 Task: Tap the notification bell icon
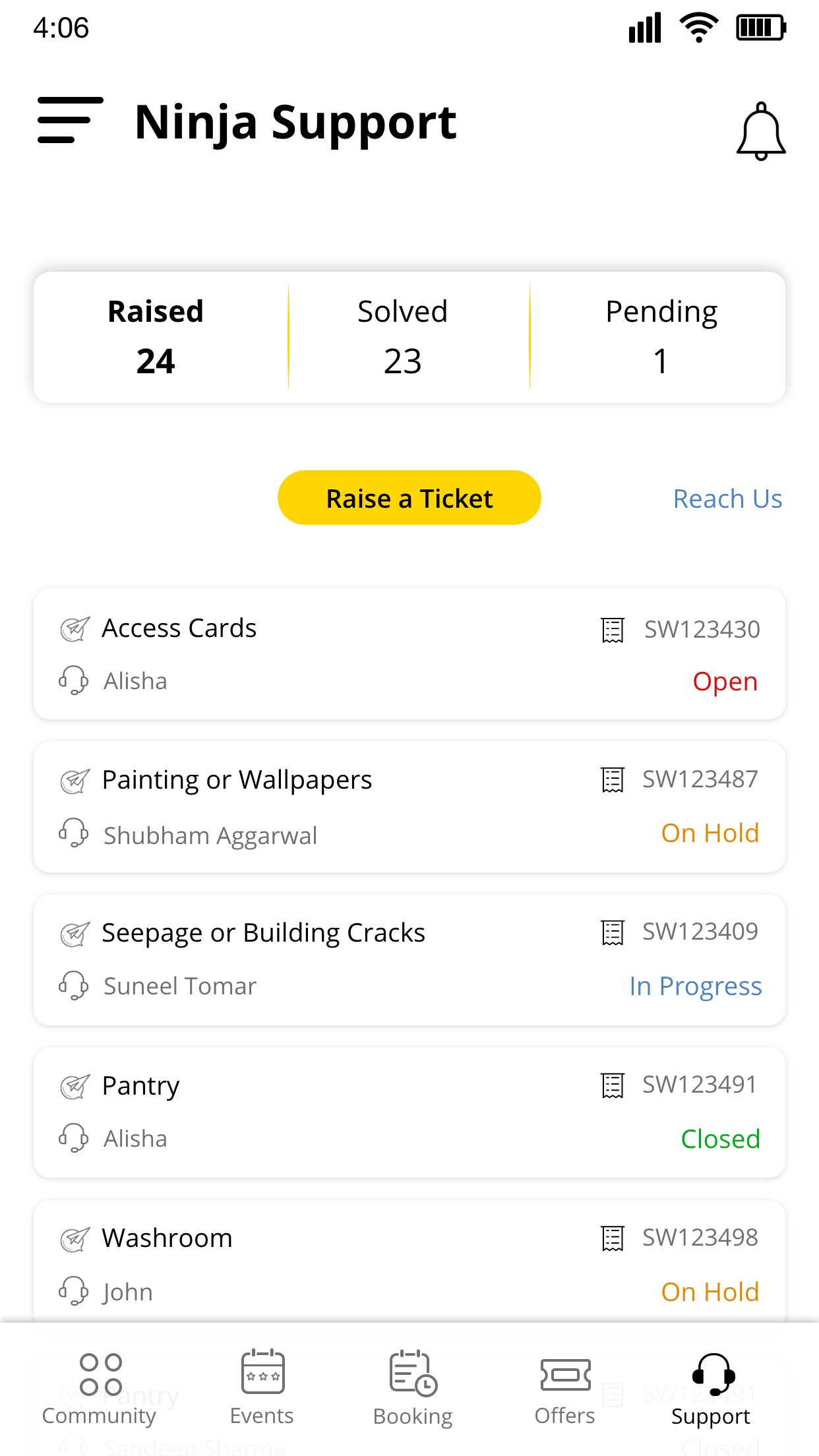[761, 131]
